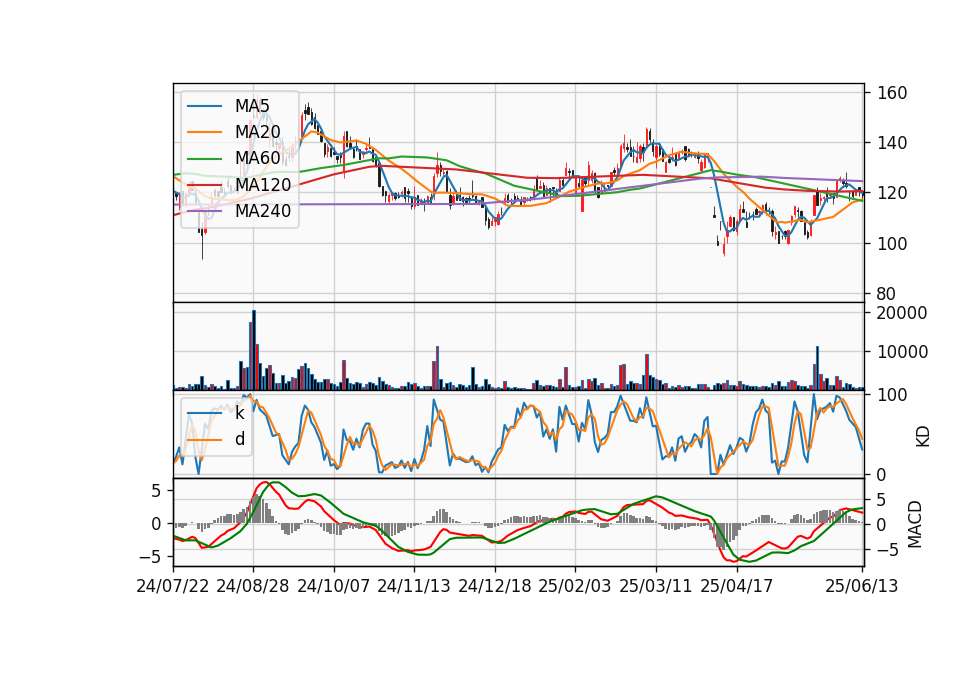Viewport: 960px width, 690px height.
Task: Click the MA120 legend label
Action: click(263, 184)
